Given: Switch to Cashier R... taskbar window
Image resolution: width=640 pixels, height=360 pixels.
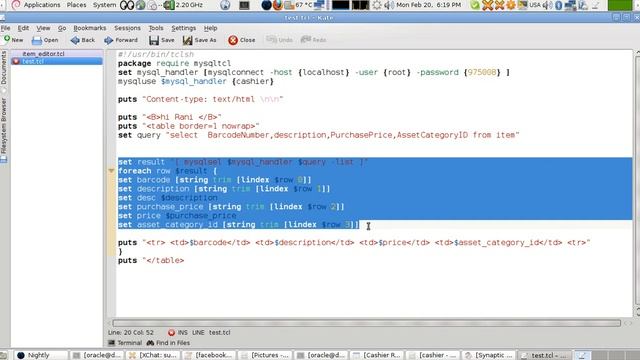Looking at the screenshot, I should tap(376, 355).
